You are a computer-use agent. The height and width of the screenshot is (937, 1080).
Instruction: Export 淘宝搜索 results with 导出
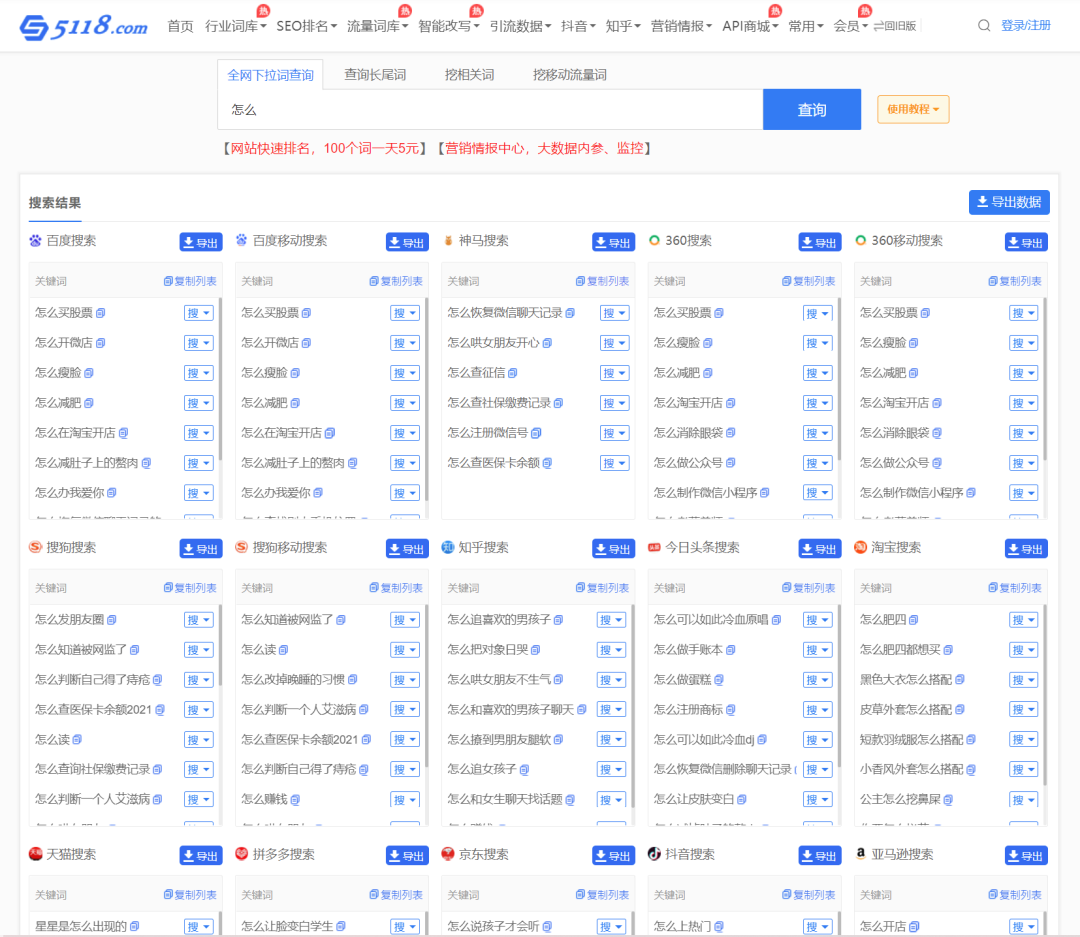pyautogui.click(x=1026, y=549)
